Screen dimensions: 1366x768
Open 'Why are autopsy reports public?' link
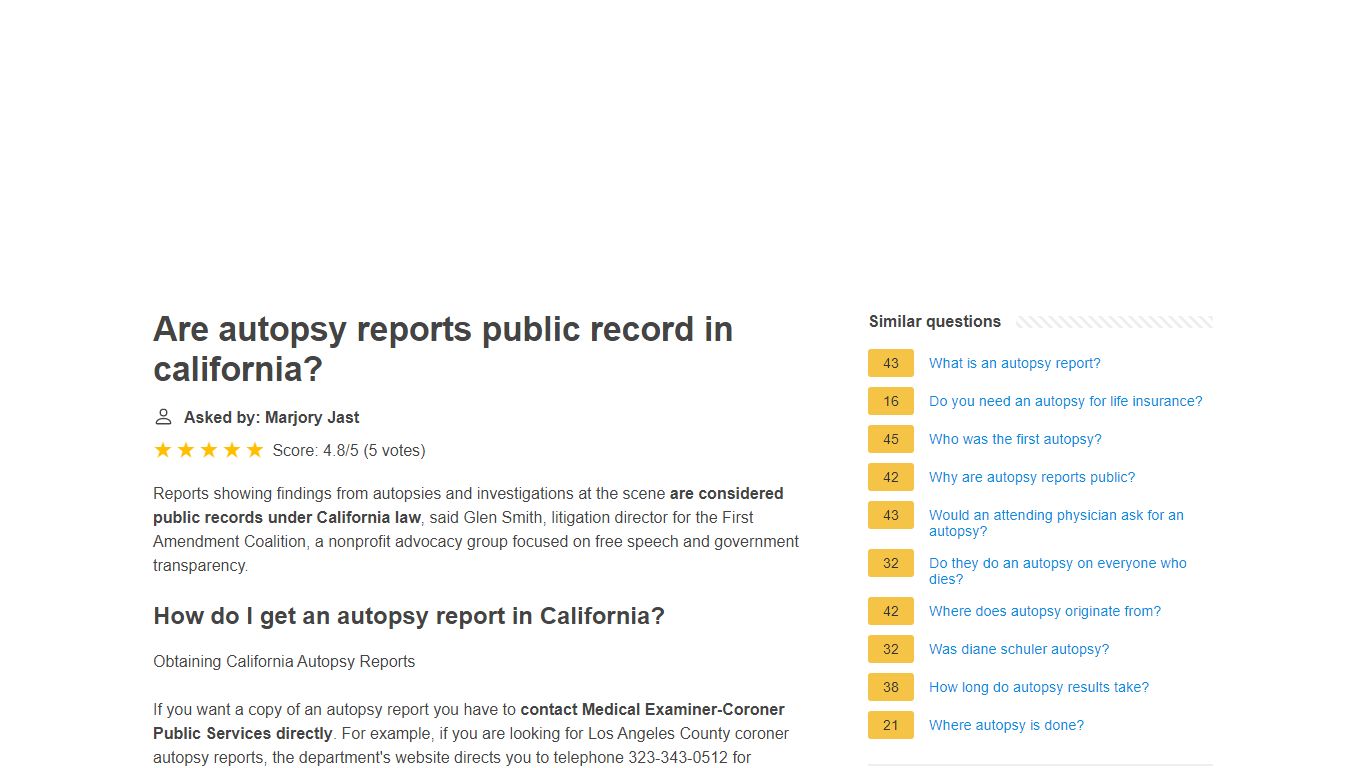pos(1032,477)
